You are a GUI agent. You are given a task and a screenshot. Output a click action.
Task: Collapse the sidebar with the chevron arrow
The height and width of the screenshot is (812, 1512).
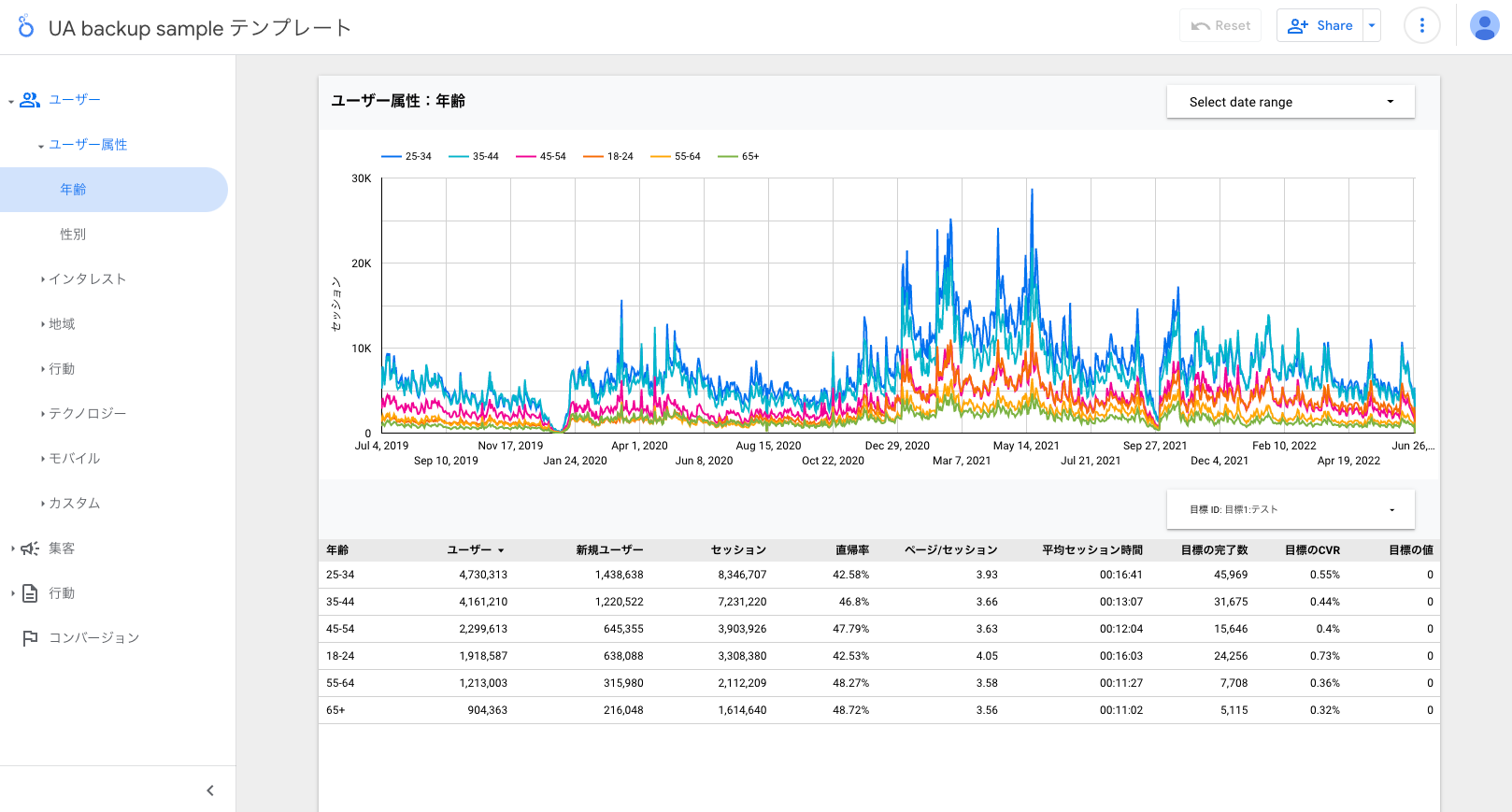pos(210,791)
